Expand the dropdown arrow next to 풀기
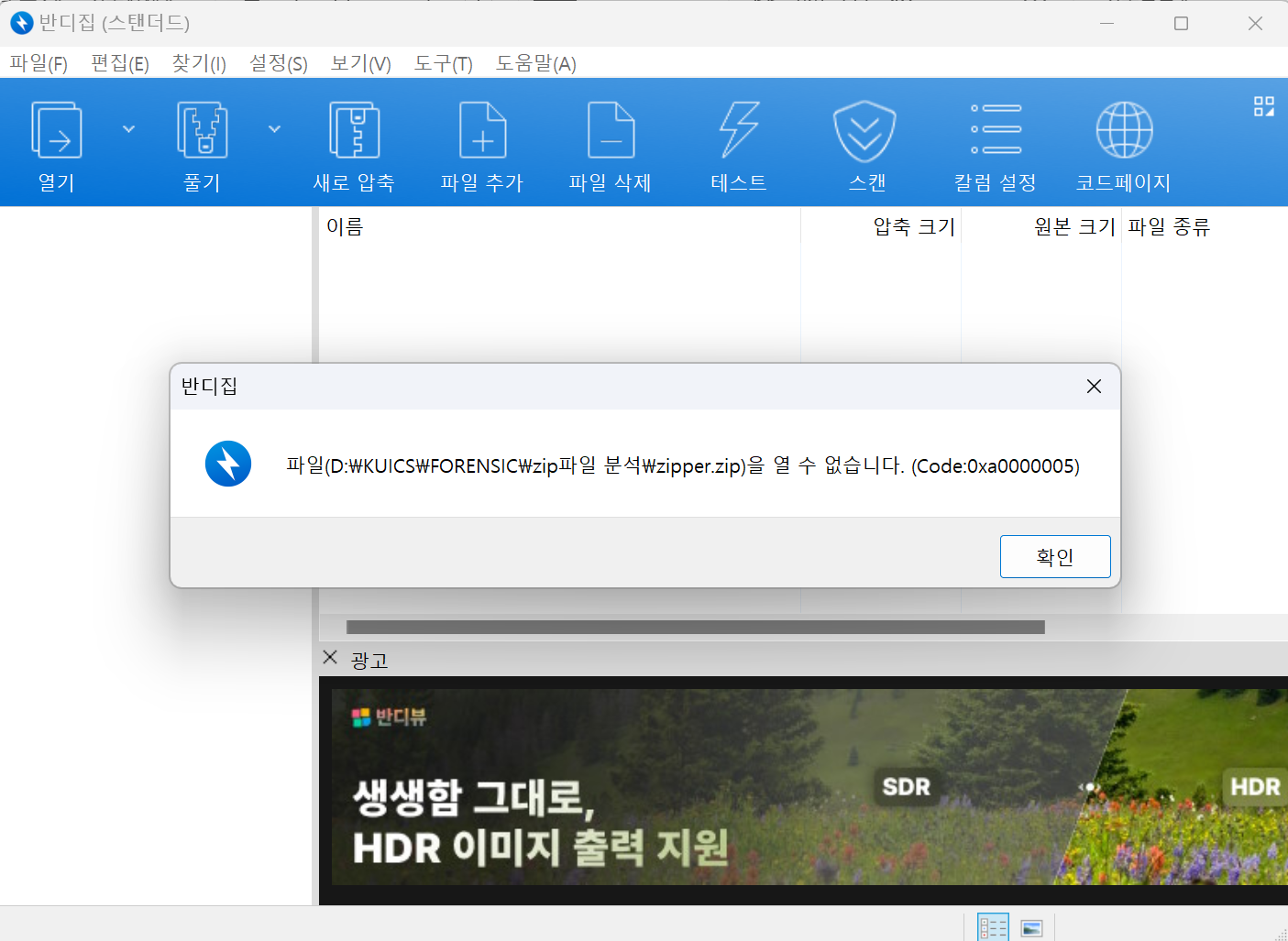Screen dimensions: 1288x941 [x=274, y=129]
